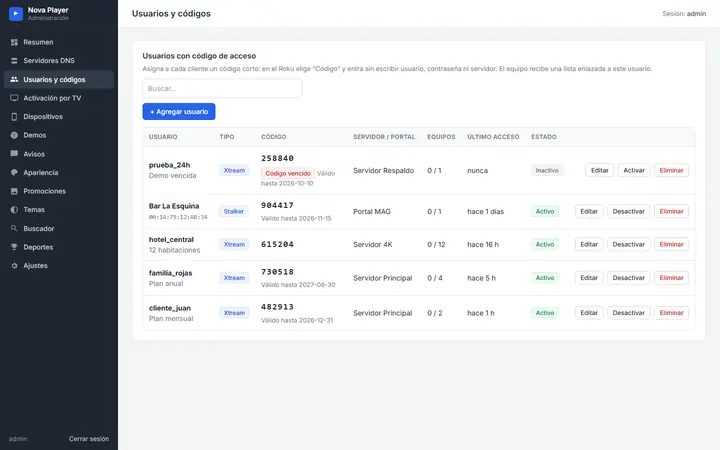Click the Sesión: admin label
Viewport: 720px width, 450px height.
pos(684,14)
